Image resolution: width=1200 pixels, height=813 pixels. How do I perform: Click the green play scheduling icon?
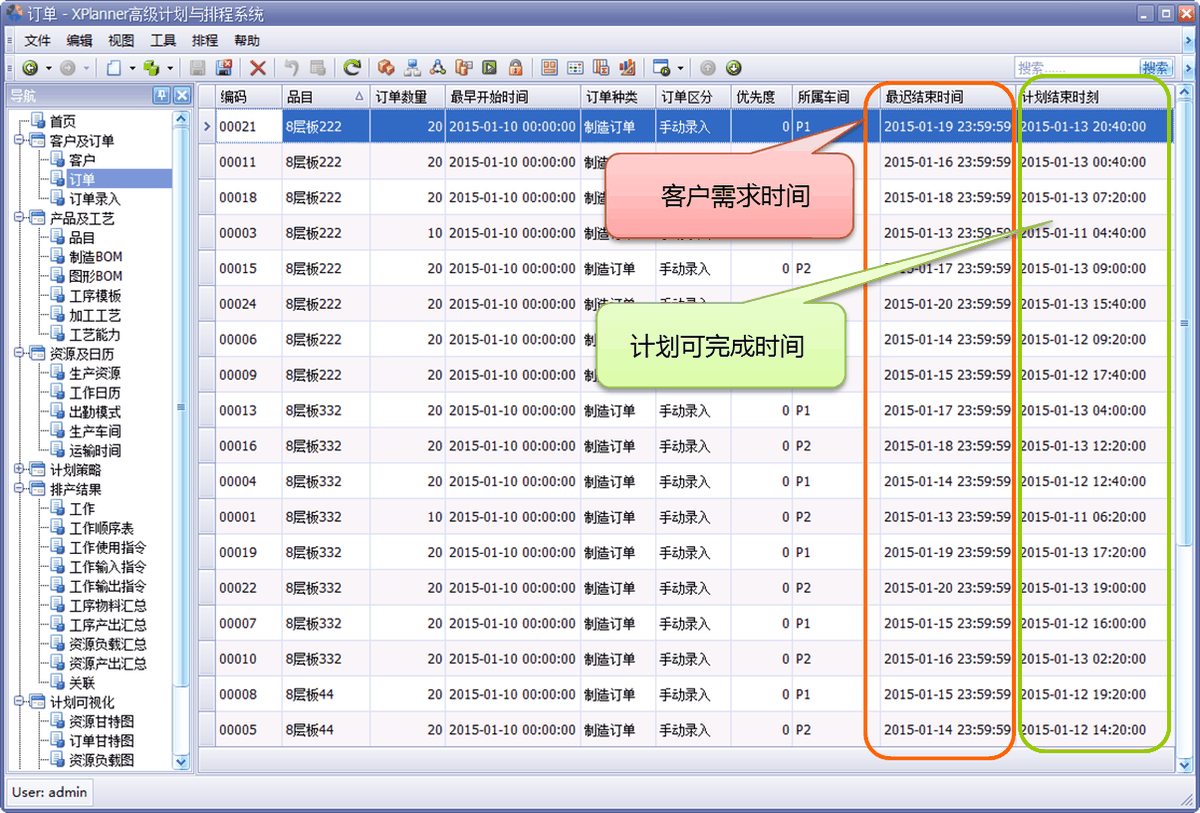tap(490, 68)
